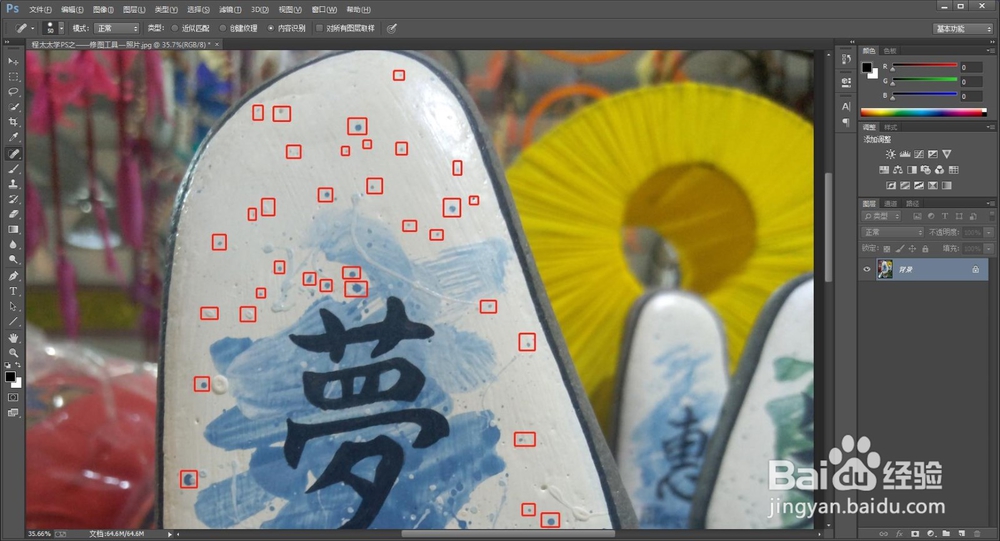Enable 对所有图层取样 checkbox
Screen dimensions: 1000x541
click(319, 28)
